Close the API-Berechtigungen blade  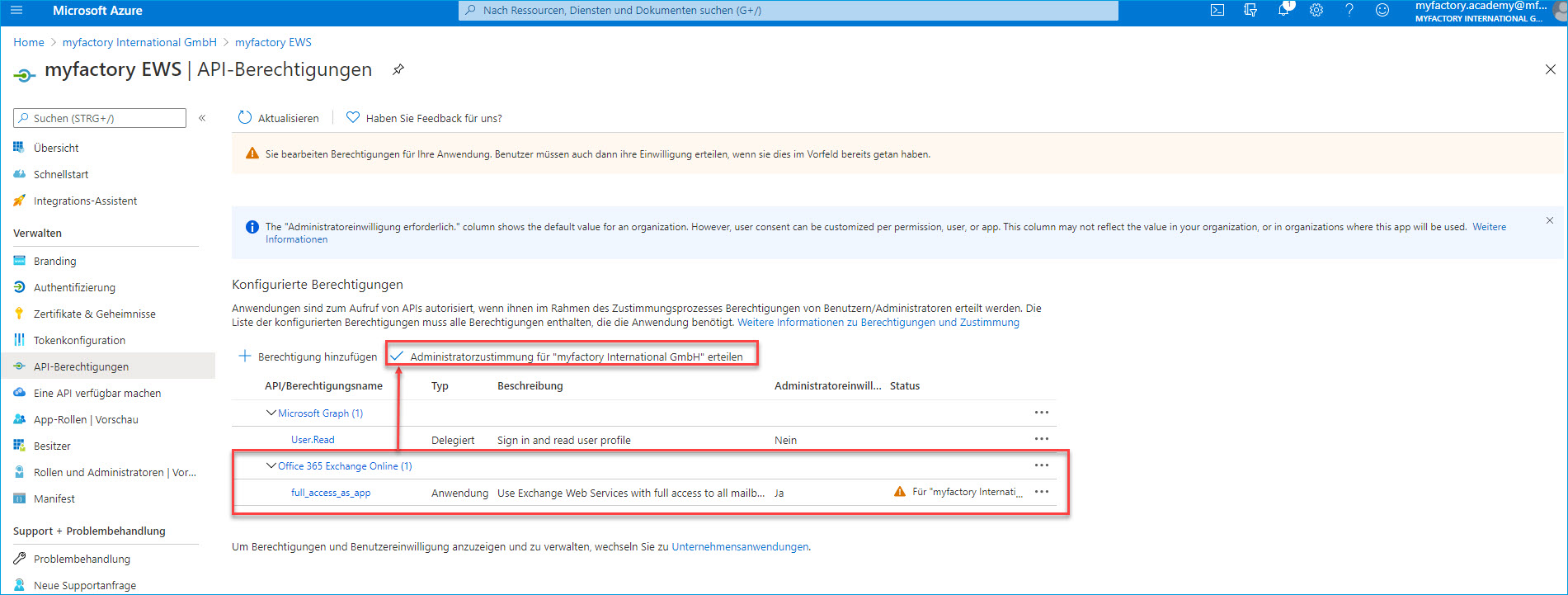(1551, 70)
